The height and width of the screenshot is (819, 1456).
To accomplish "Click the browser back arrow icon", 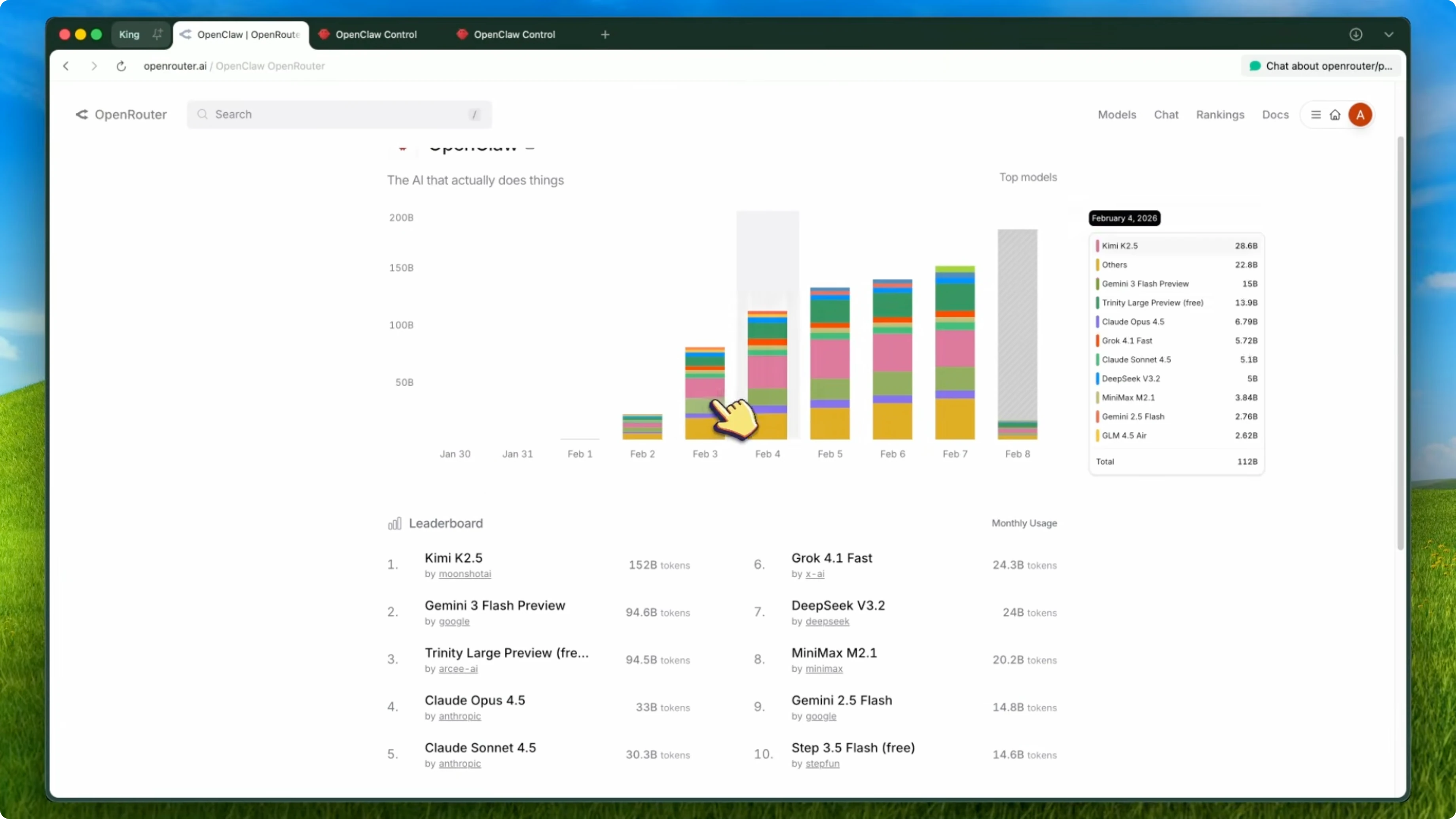I will point(66,66).
